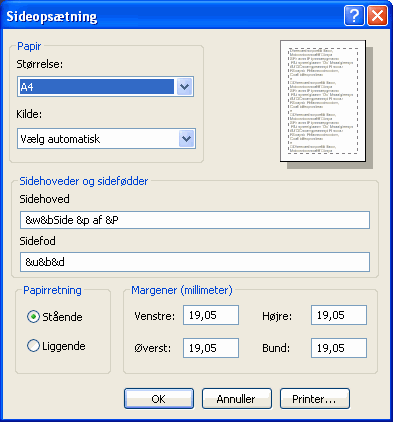Image resolution: width=393 pixels, height=422 pixels.
Task: Select the Stående orientation radio button
Action: point(55,317)
